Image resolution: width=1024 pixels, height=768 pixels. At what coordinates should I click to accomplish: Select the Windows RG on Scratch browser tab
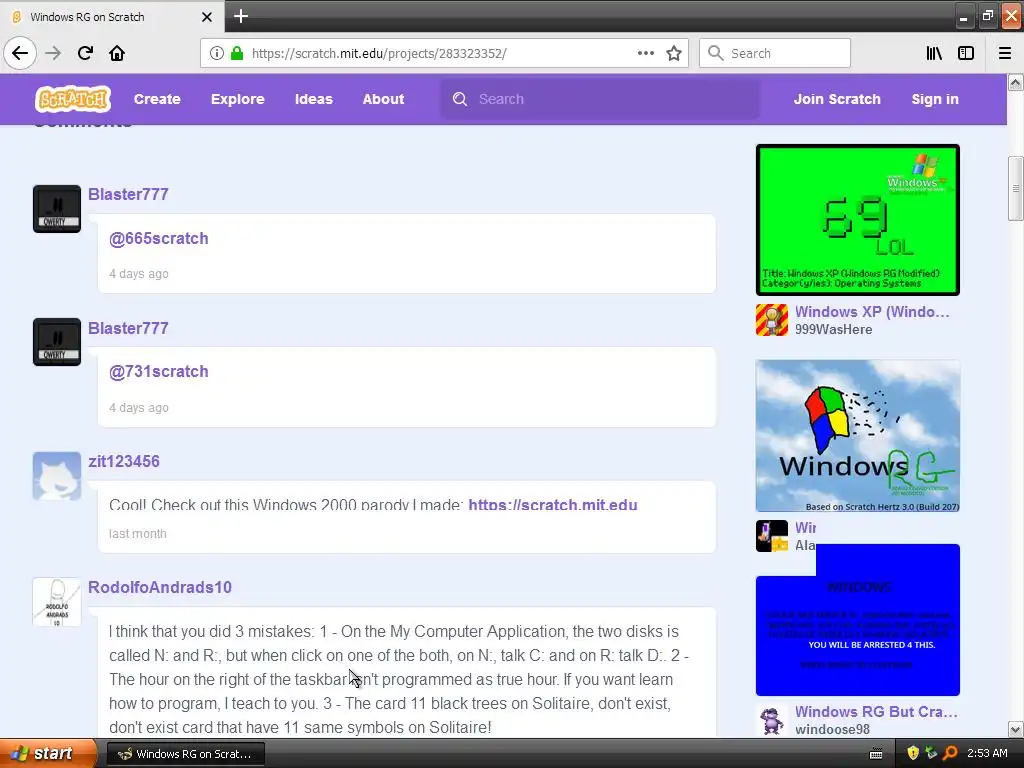coord(112,17)
